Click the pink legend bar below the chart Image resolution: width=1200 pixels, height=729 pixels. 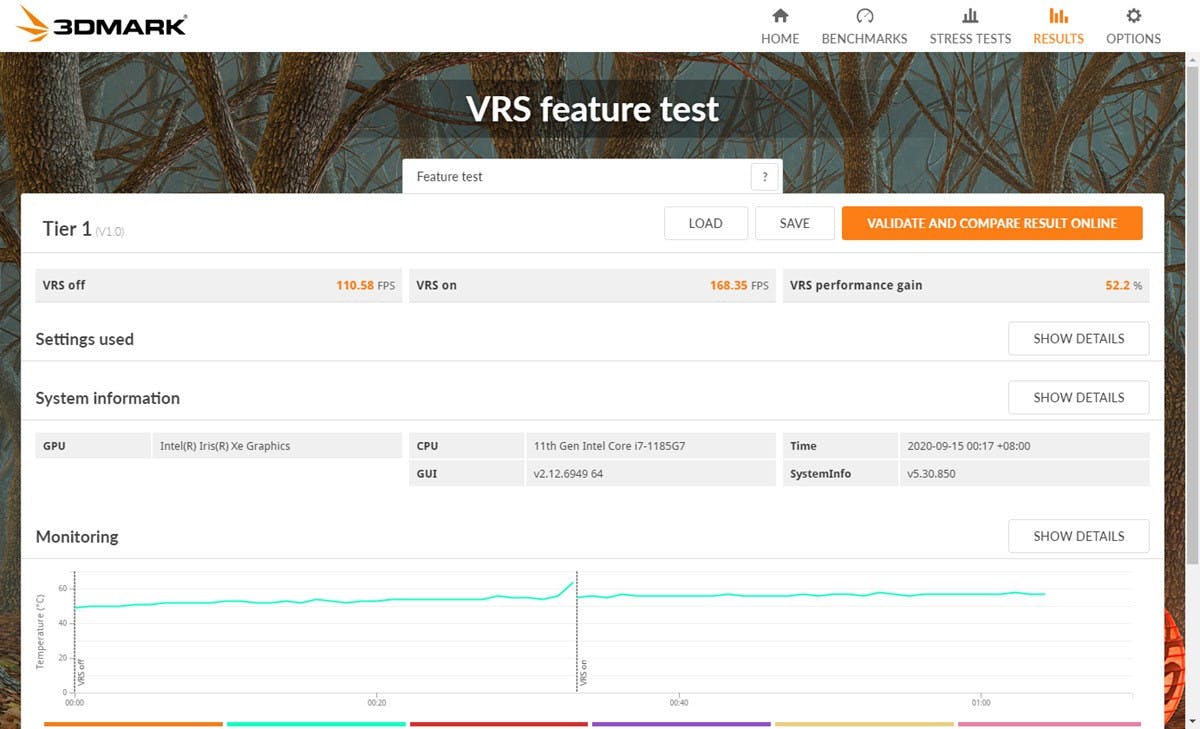pyautogui.click(x=1049, y=724)
